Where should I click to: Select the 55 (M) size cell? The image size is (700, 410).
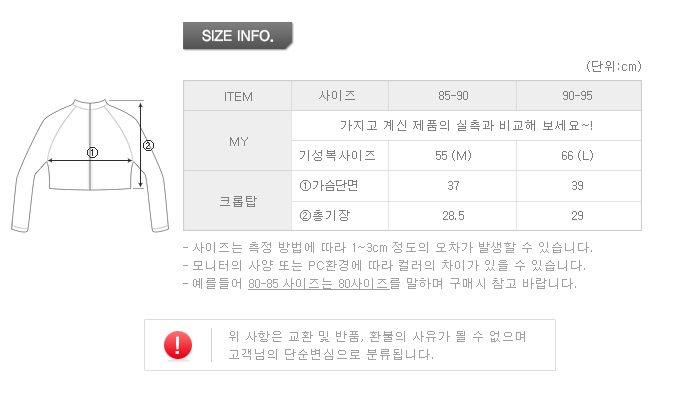tap(454, 156)
